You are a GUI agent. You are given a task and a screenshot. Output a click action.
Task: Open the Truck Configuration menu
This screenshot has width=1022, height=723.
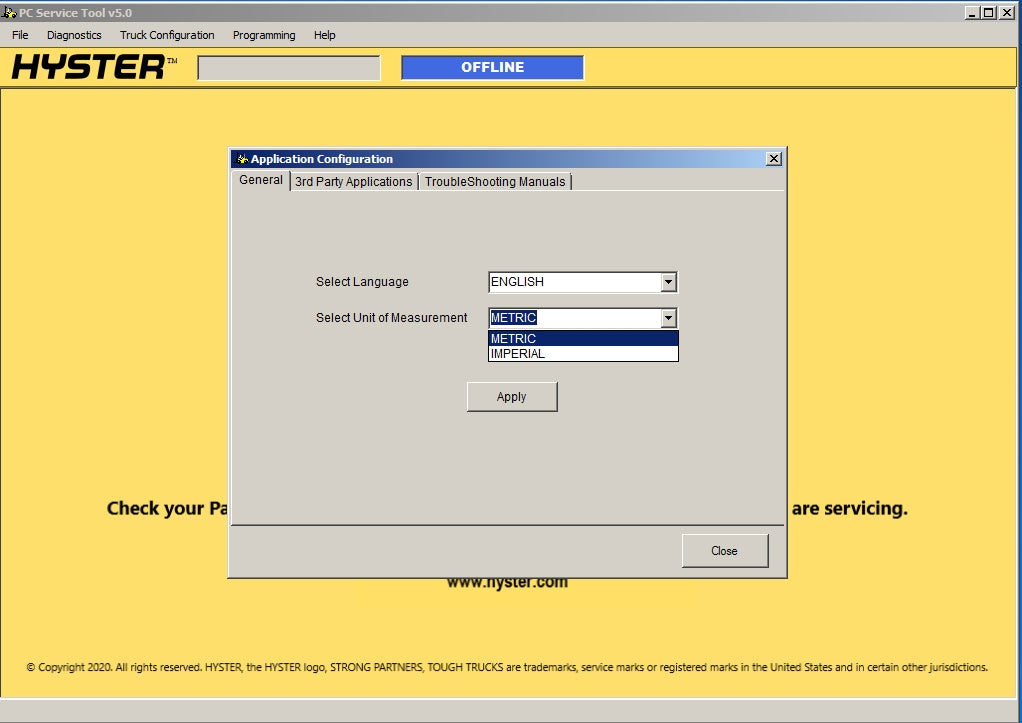pyautogui.click(x=167, y=35)
